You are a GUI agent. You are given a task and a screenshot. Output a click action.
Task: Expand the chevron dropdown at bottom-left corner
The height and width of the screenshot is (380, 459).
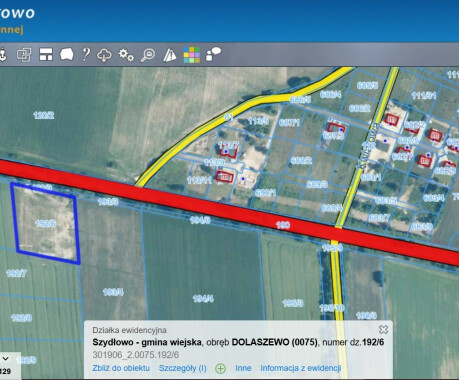[6, 359]
